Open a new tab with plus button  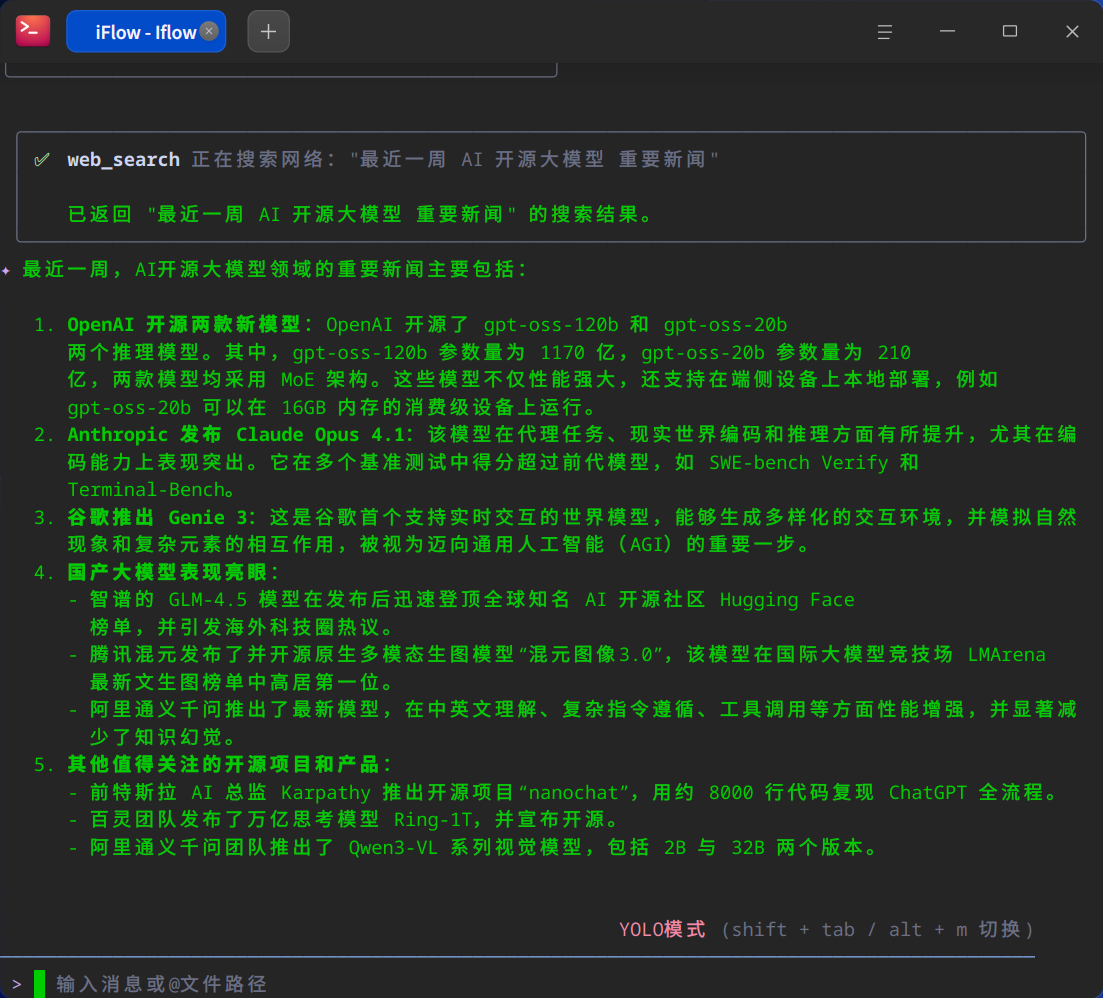coord(268,32)
